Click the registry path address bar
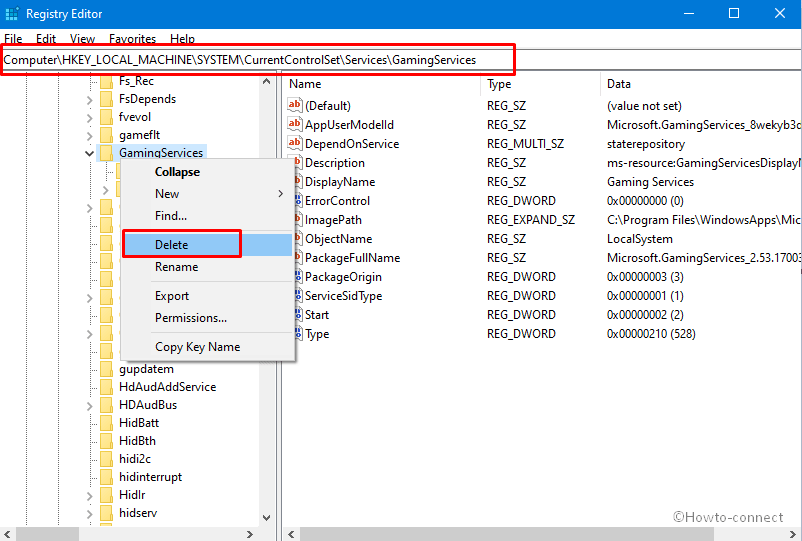The width and height of the screenshot is (802, 541). click(401, 60)
